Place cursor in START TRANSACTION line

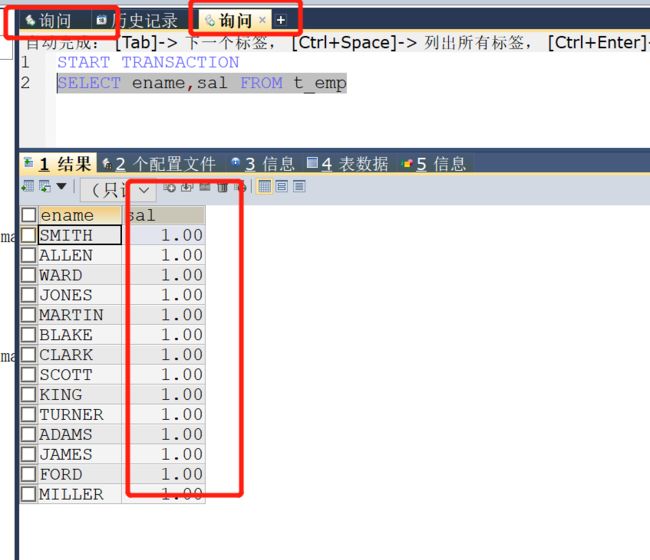148,62
